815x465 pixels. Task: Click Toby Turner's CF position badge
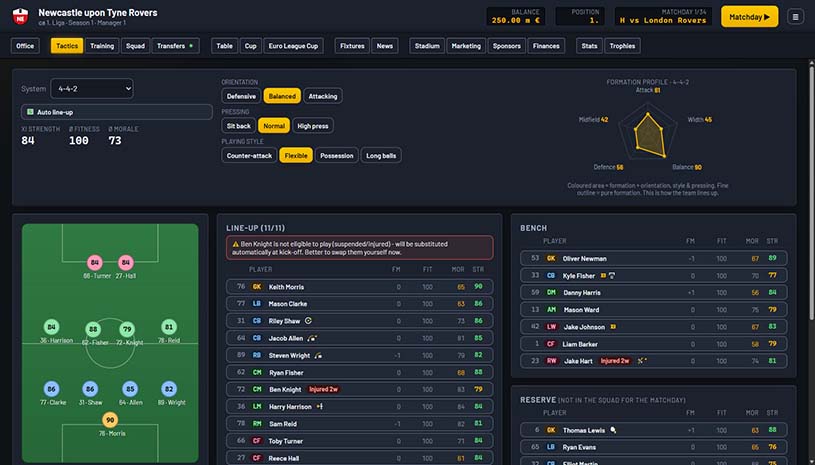(x=257, y=441)
